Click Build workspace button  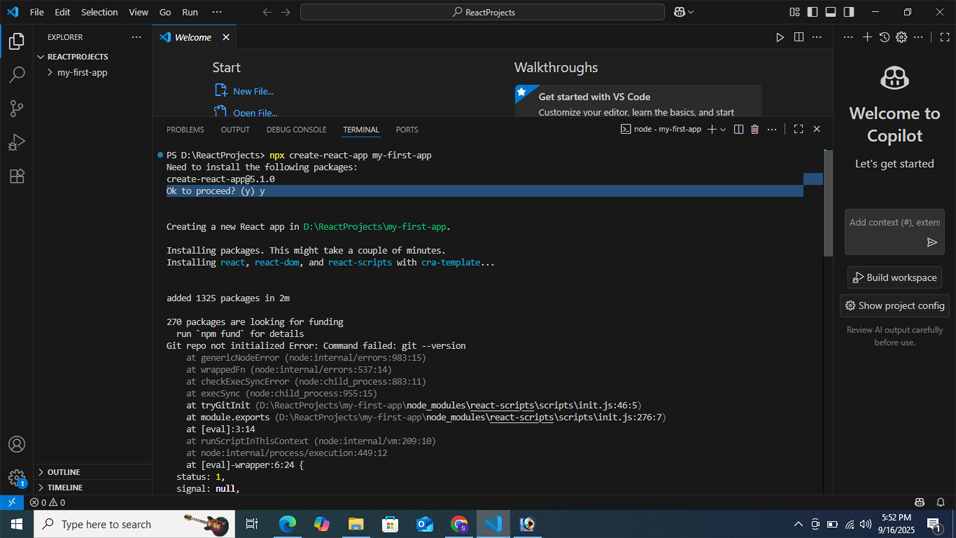894,278
